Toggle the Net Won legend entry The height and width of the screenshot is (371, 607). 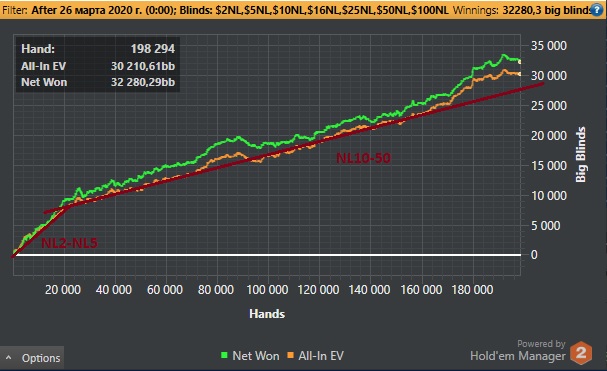(x=250, y=356)
